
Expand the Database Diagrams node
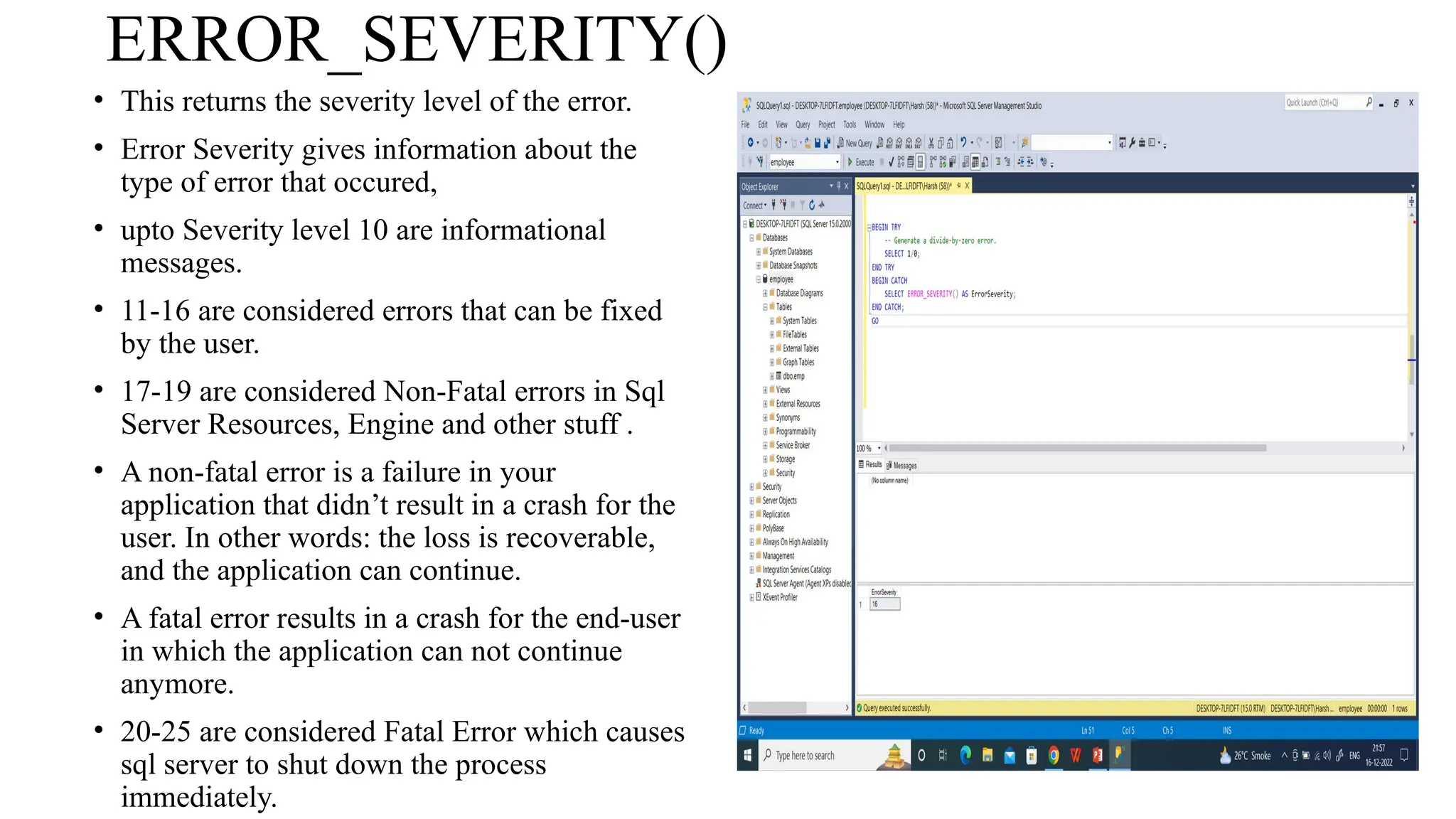click(x=765, y=293)
